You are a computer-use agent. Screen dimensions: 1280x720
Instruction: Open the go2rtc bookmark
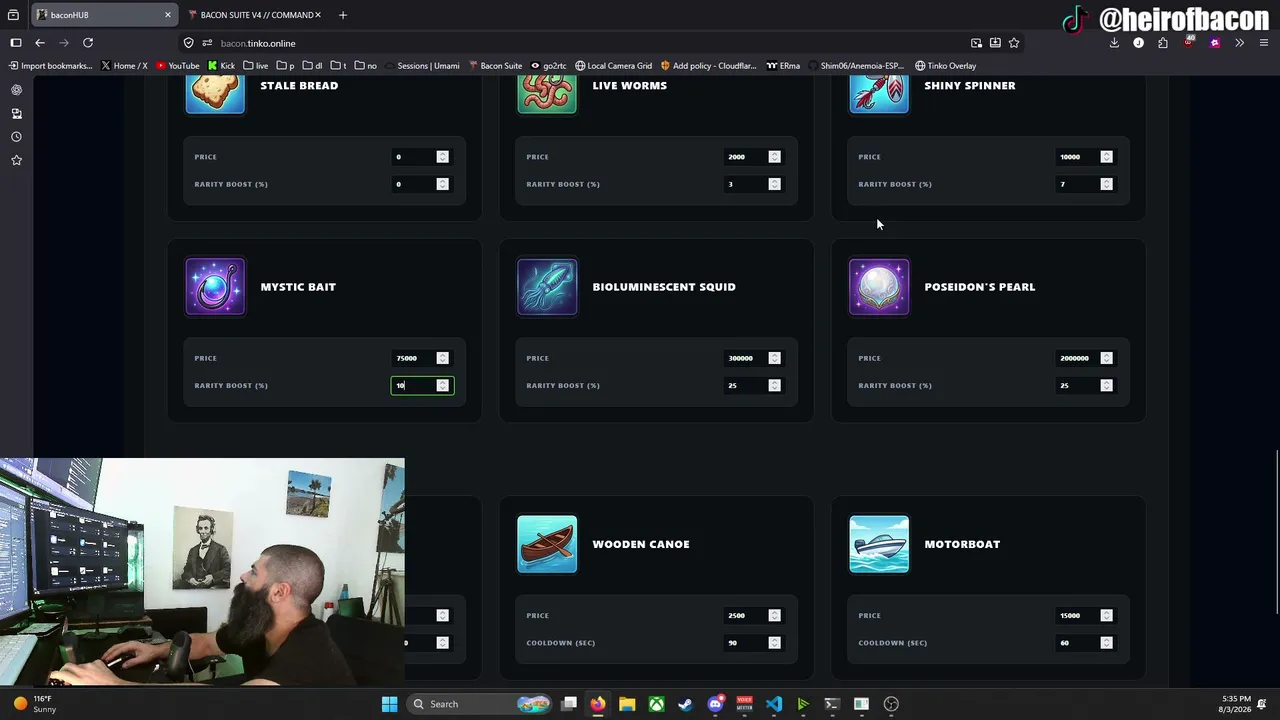[x=548, y=66]
